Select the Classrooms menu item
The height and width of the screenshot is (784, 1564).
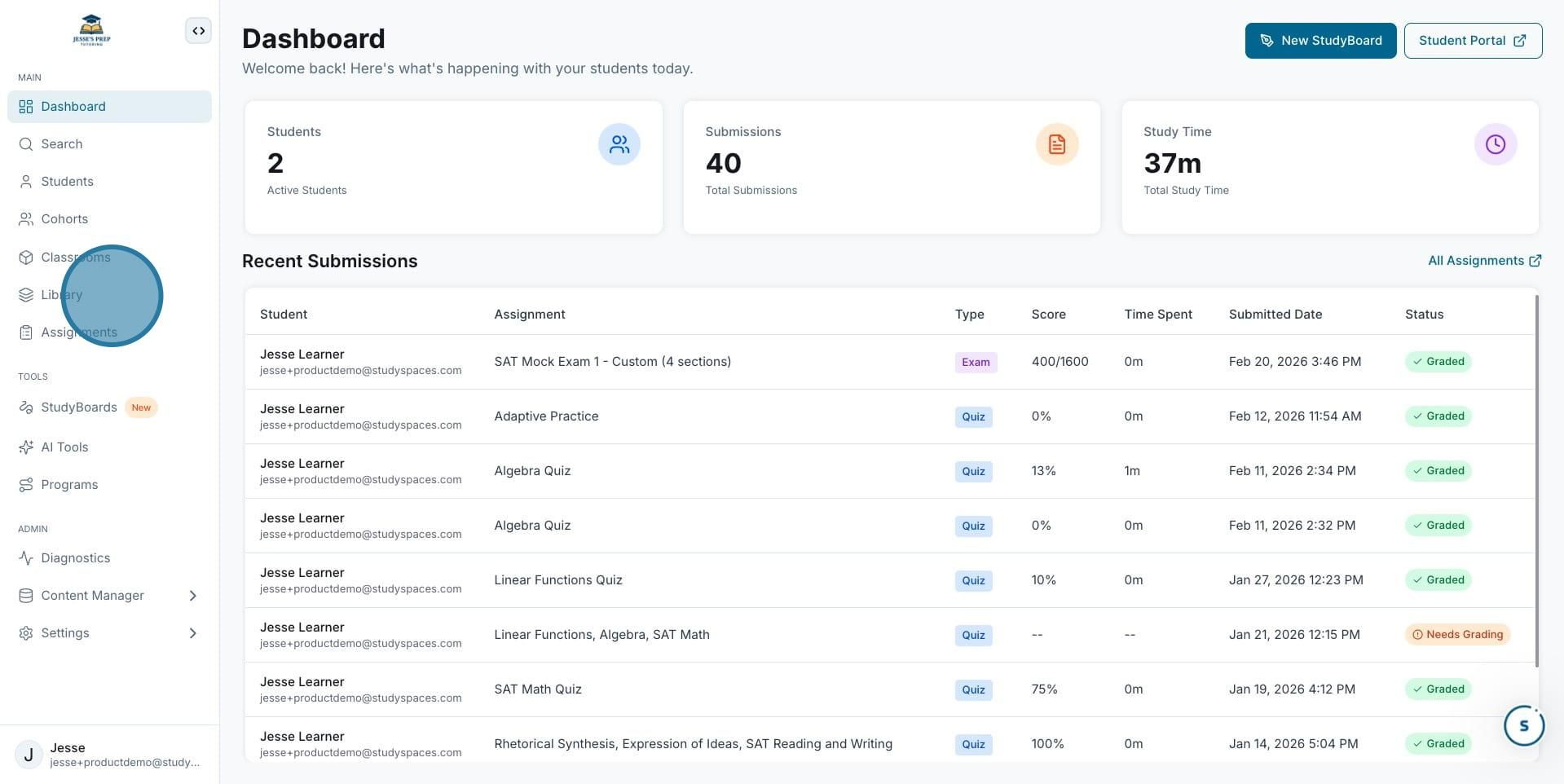[109, 258]
